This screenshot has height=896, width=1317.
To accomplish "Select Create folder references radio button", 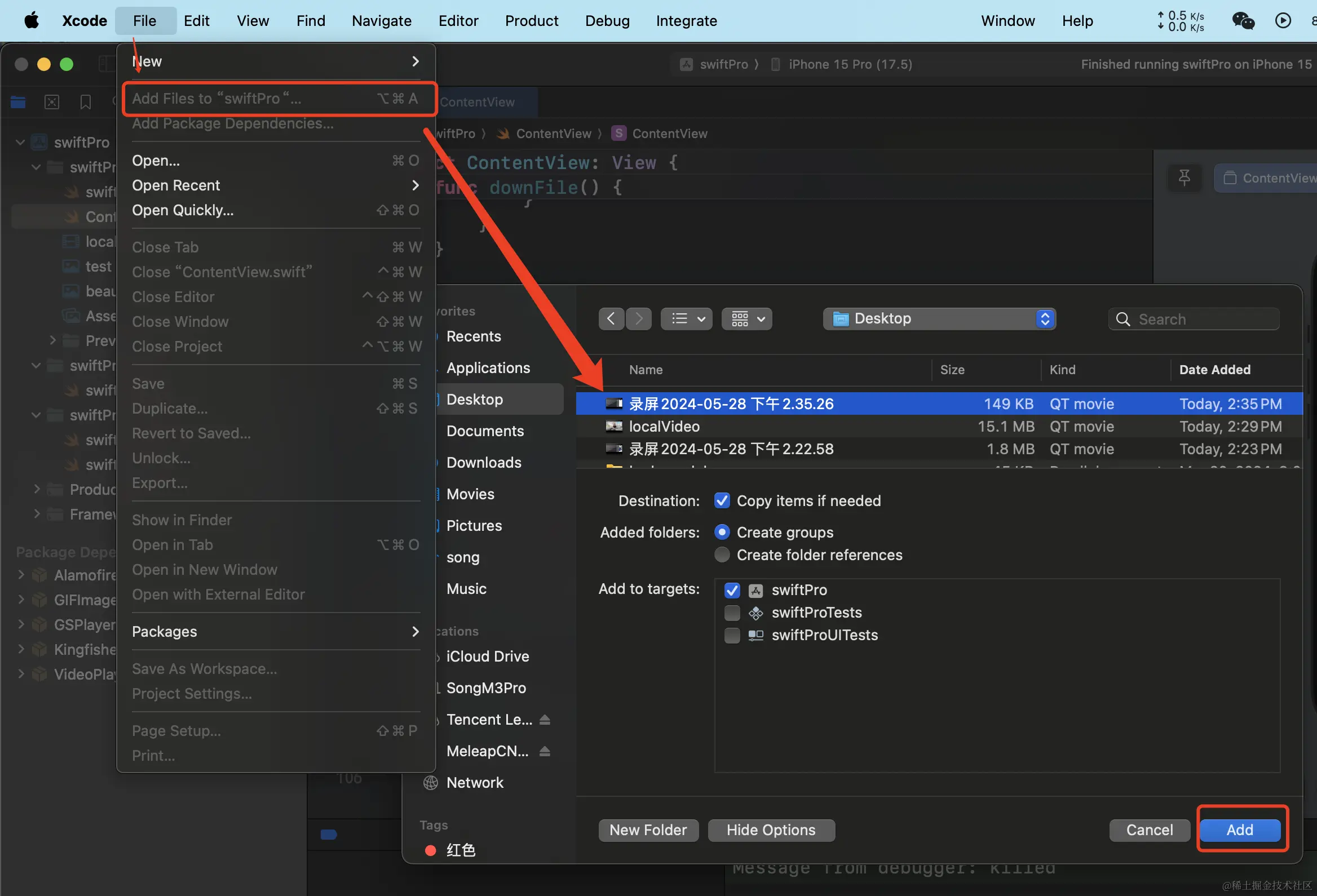I will click(722, 555).
